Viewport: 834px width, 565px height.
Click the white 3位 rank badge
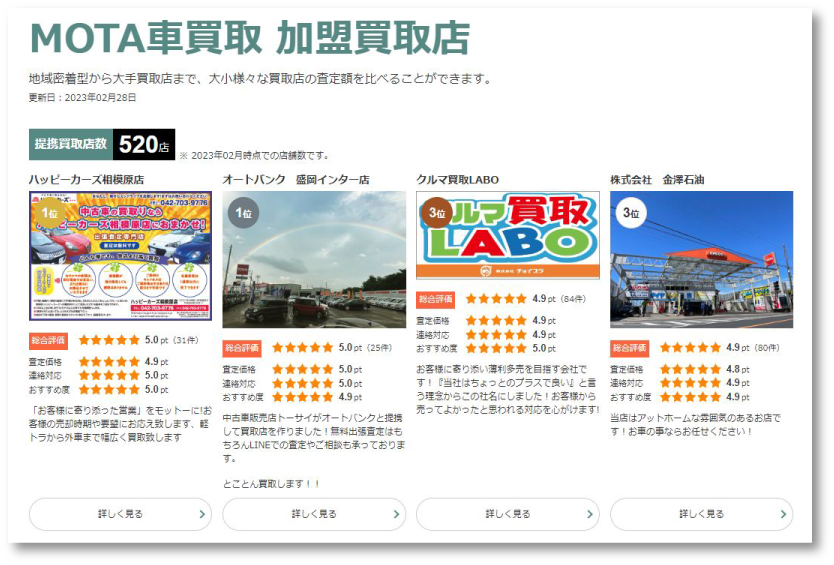click(630, 213)
